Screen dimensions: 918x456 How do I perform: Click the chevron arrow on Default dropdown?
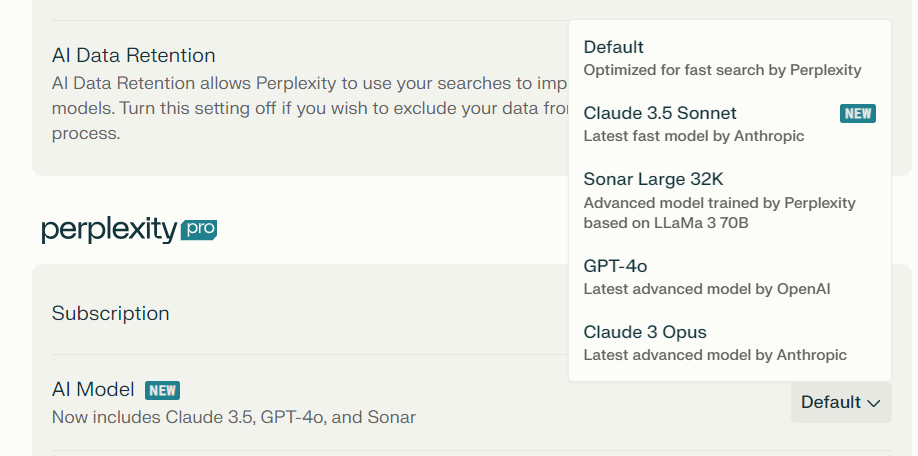click(873, 403)
